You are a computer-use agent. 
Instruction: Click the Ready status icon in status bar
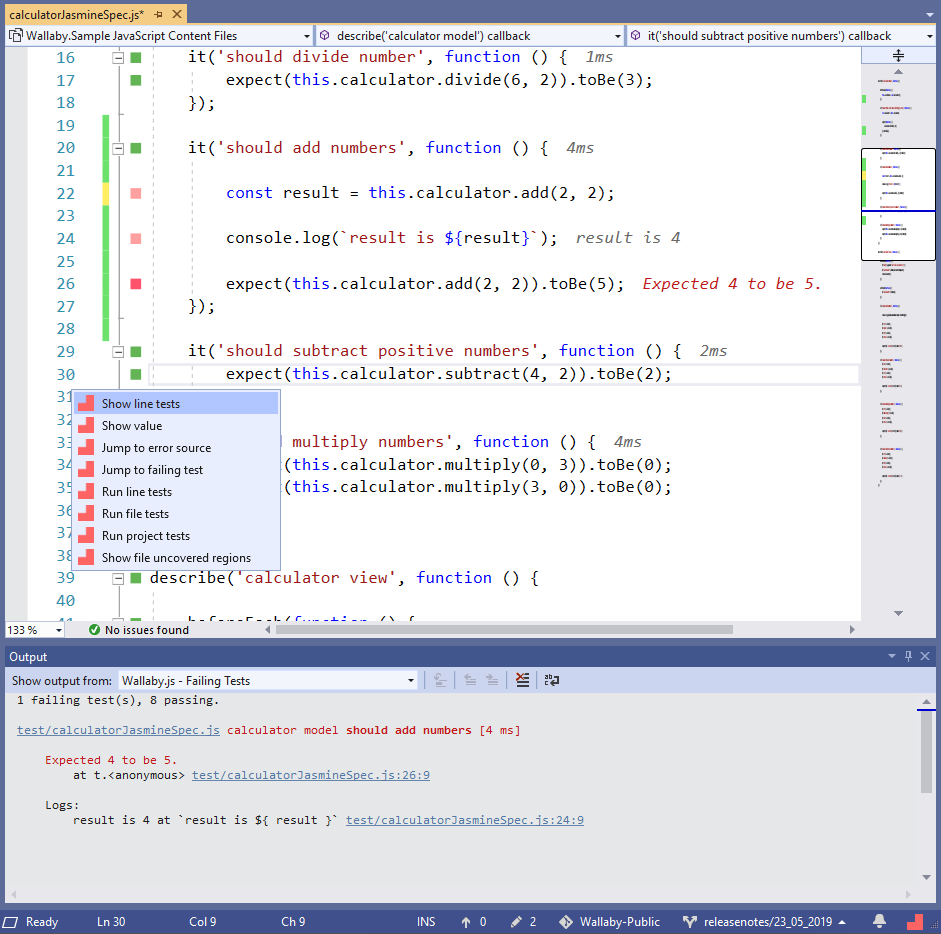pyautogui.click(x=10, y=922)
